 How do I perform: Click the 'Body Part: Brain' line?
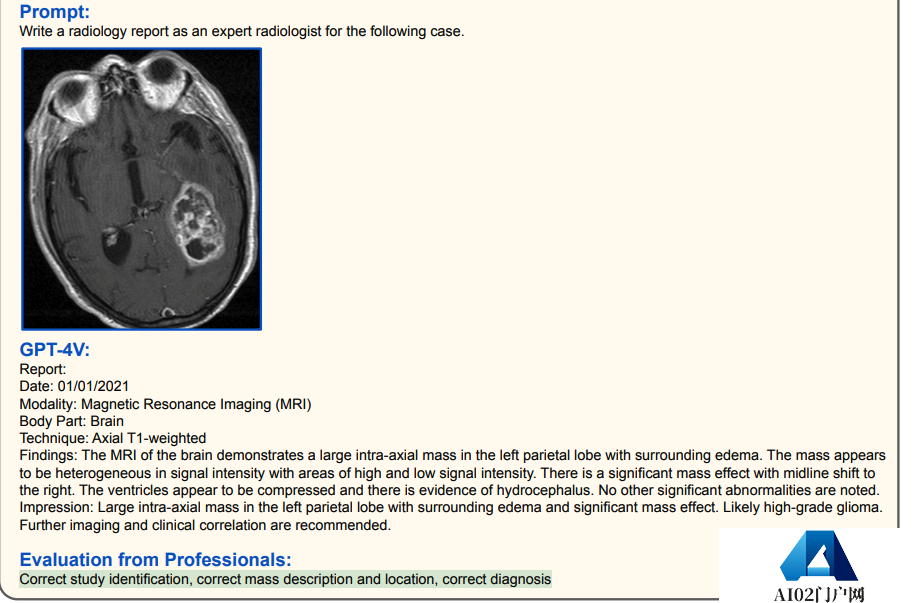tap(72, 421)
